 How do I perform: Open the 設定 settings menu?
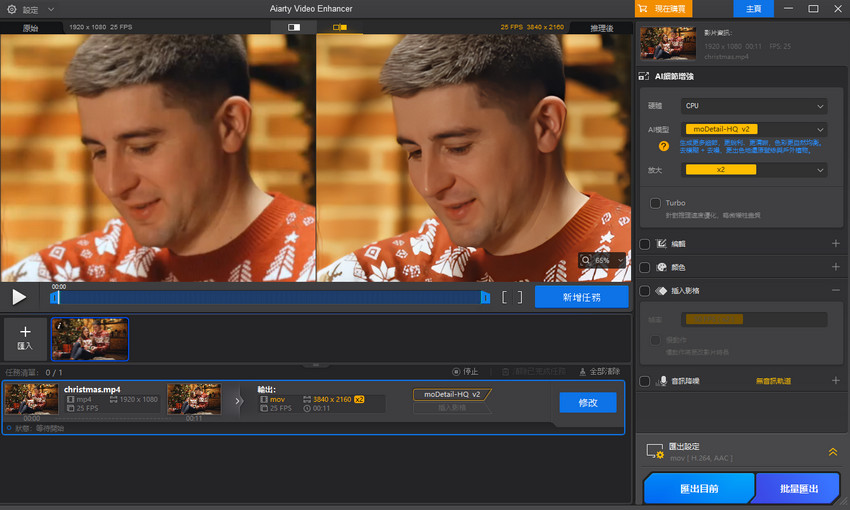30,9
